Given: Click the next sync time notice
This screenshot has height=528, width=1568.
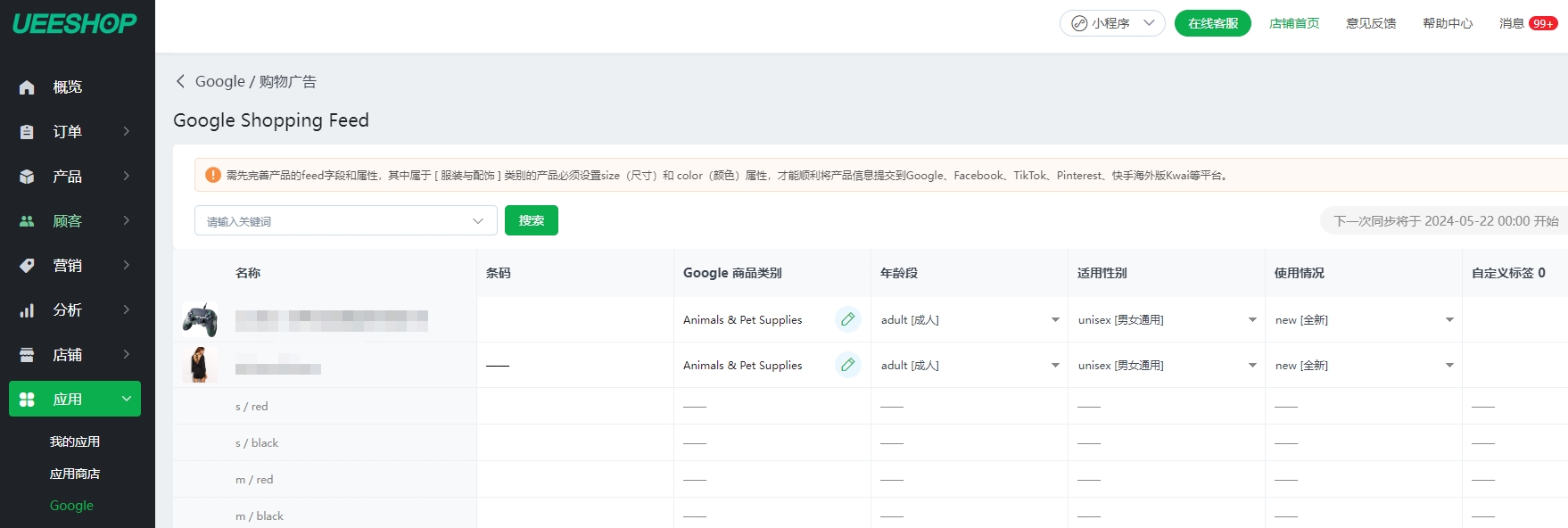Looking at the screenshot, I should point(1446,221).
